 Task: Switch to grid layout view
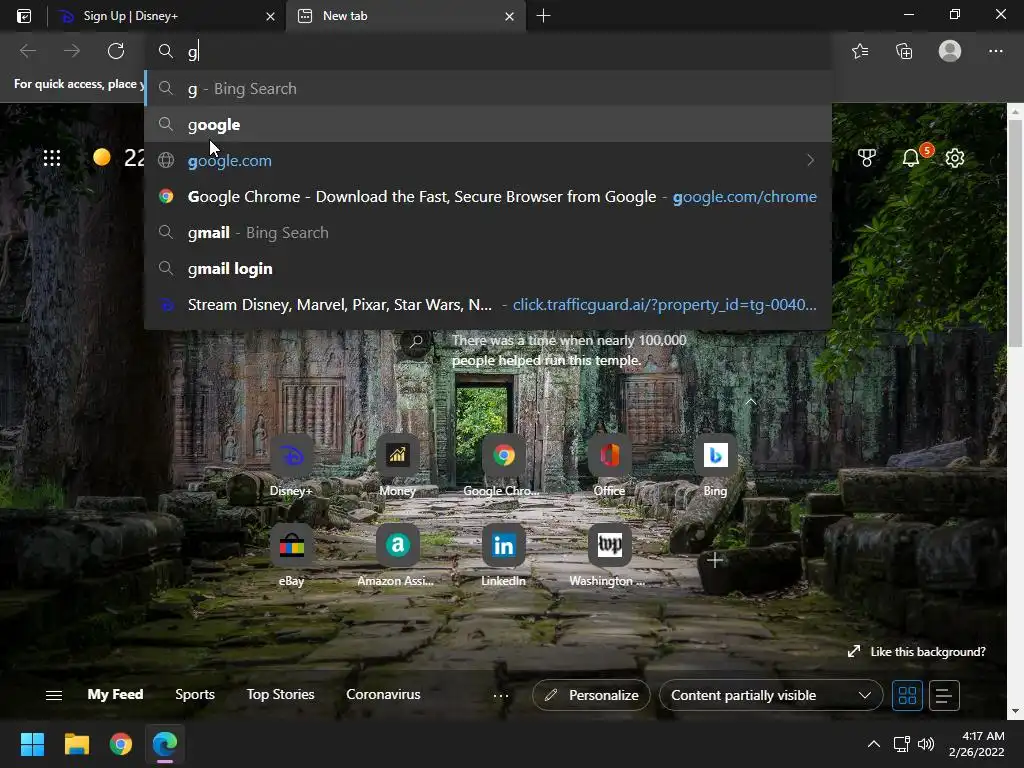click(907, 695)
